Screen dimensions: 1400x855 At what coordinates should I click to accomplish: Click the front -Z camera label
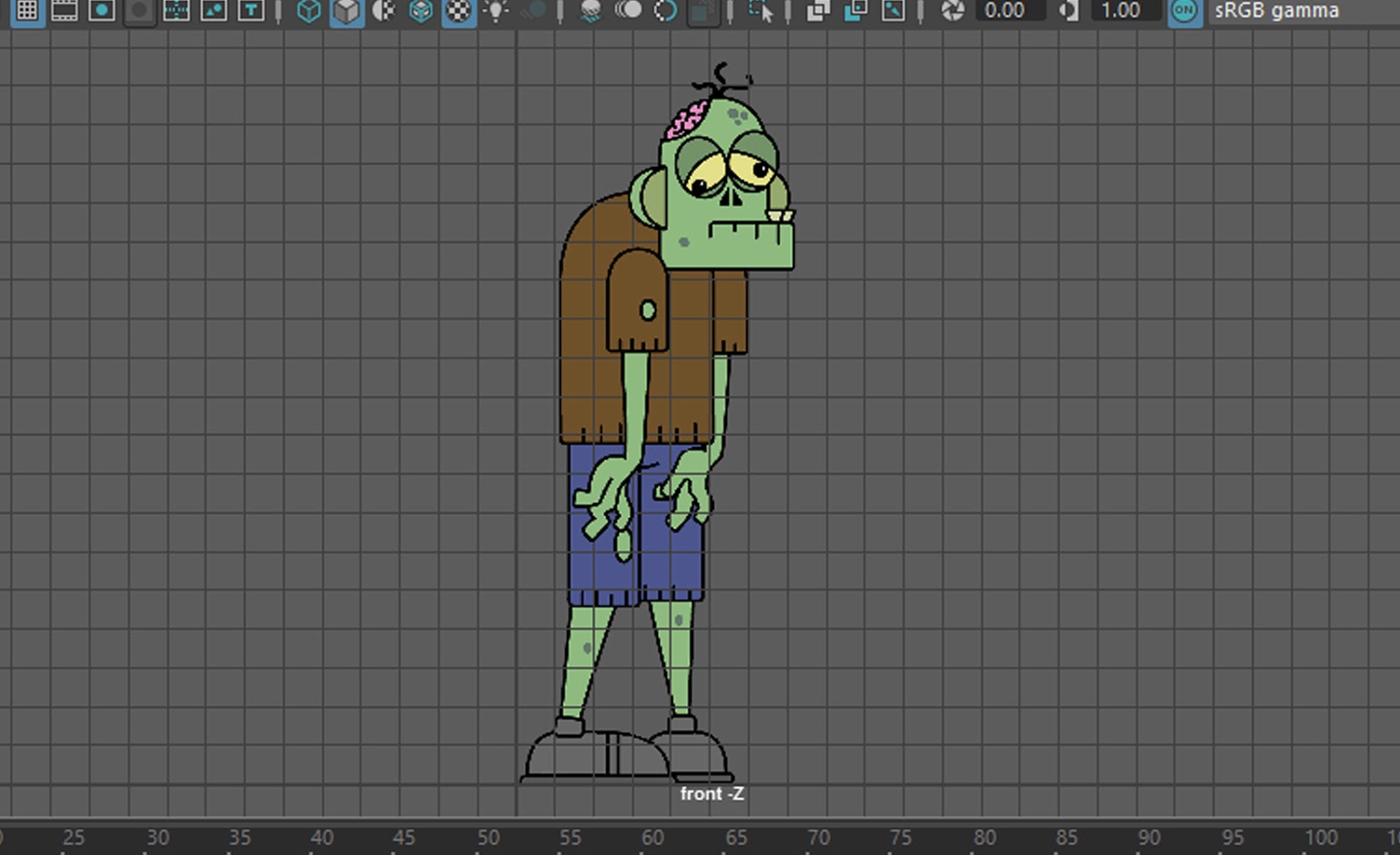pos(711,794)
